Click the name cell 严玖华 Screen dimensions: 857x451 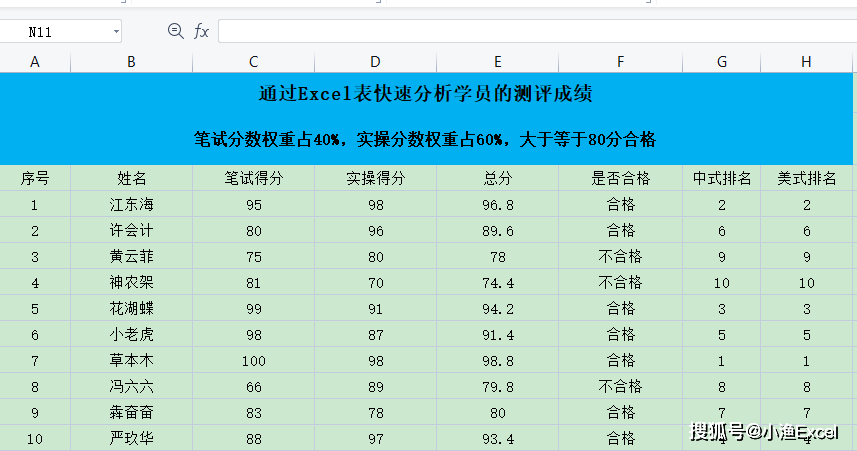[x=131, y=438]
